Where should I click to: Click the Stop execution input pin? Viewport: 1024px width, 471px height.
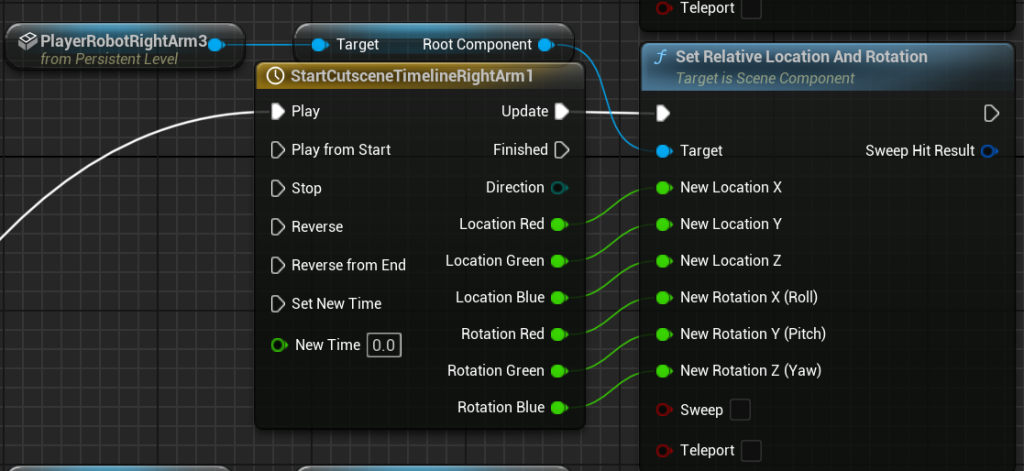click(277, 188)
